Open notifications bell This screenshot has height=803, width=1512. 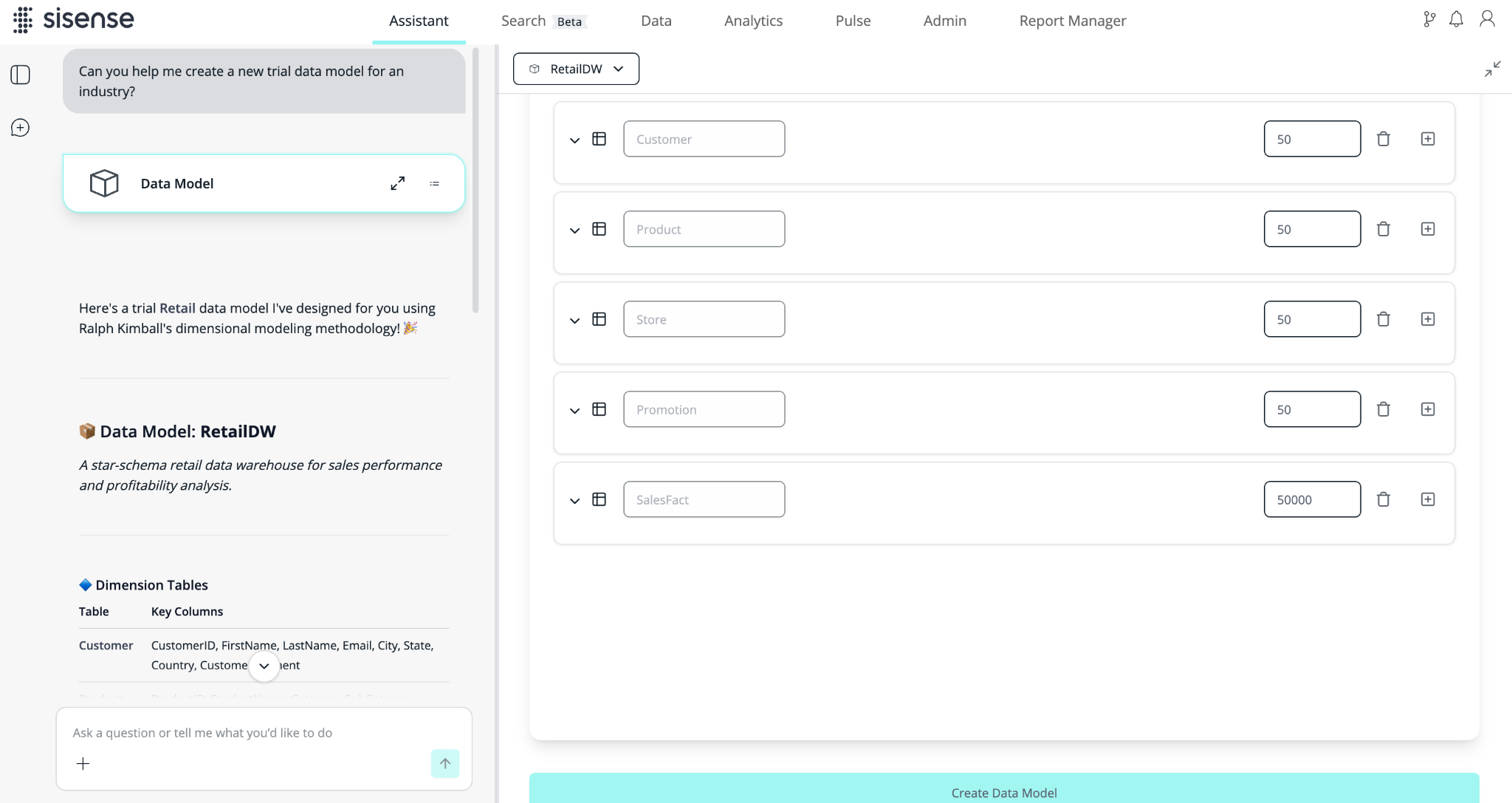click(1457, 20)
